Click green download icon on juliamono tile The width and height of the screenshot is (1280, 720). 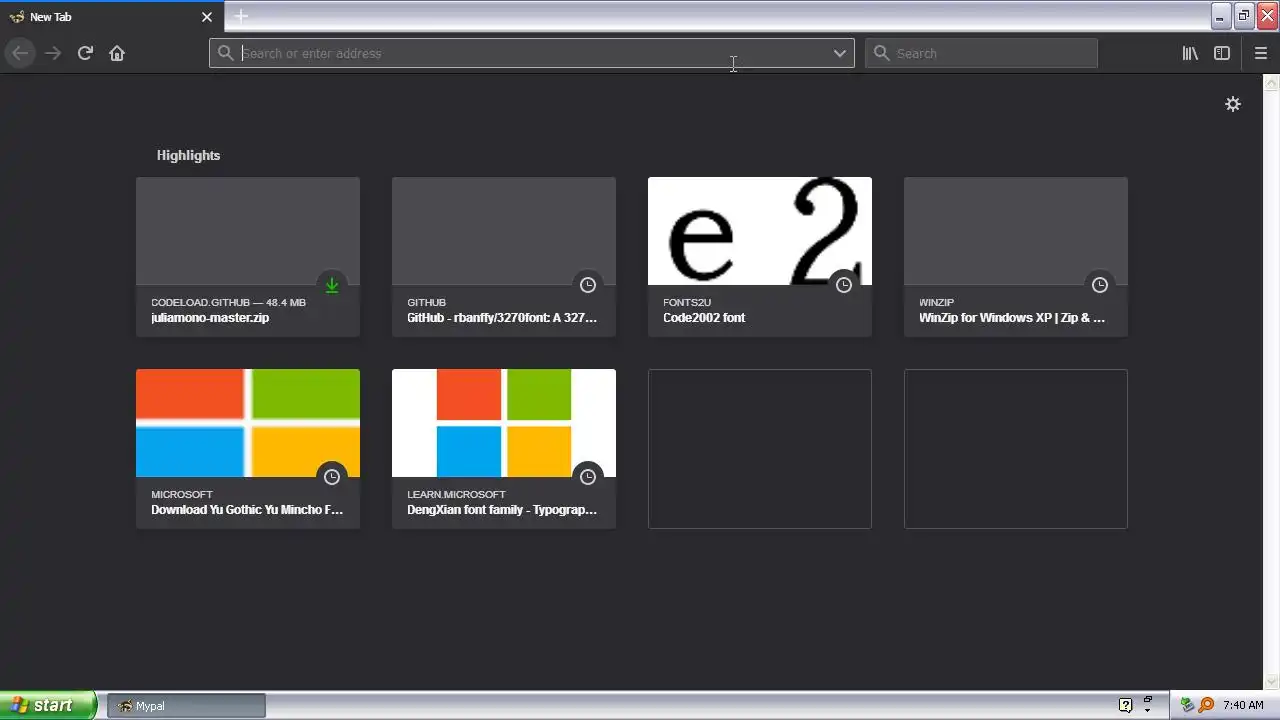pos(332,285)
